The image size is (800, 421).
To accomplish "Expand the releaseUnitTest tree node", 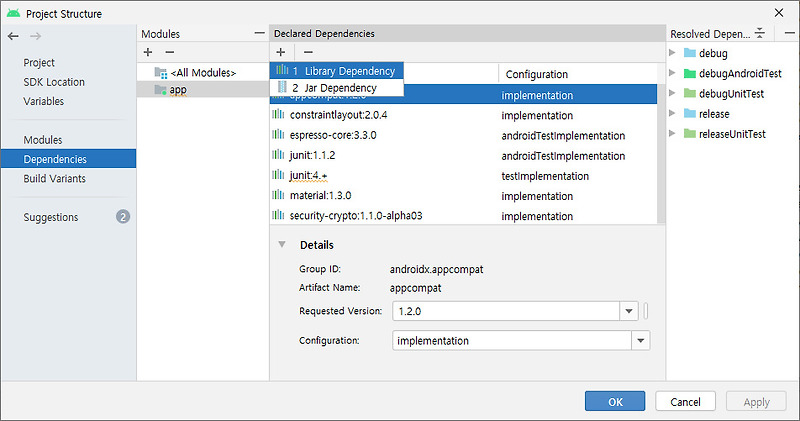I will pos(672,134).
